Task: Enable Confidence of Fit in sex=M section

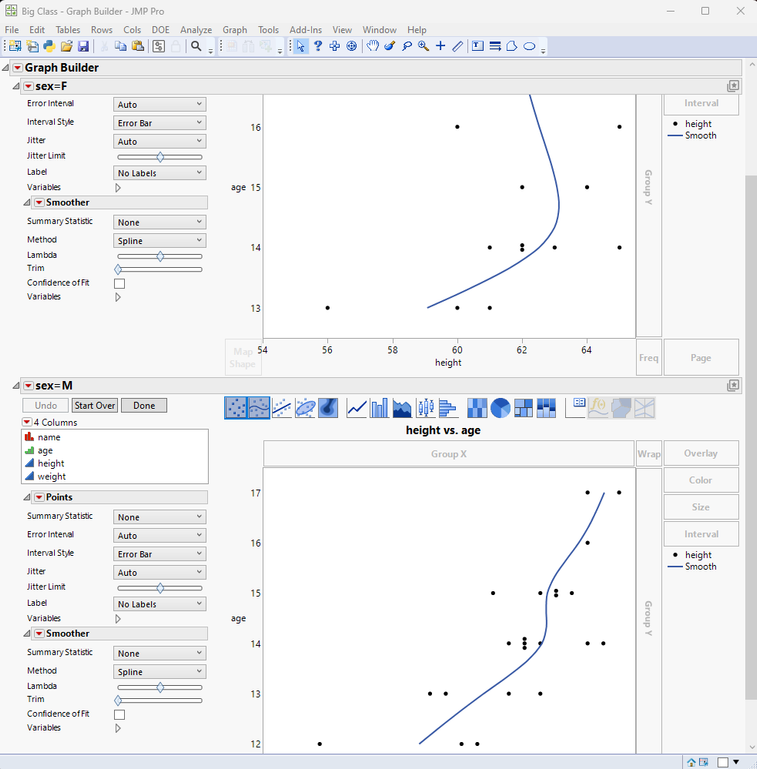Action: pyautogui.click(x=119, y=715)
